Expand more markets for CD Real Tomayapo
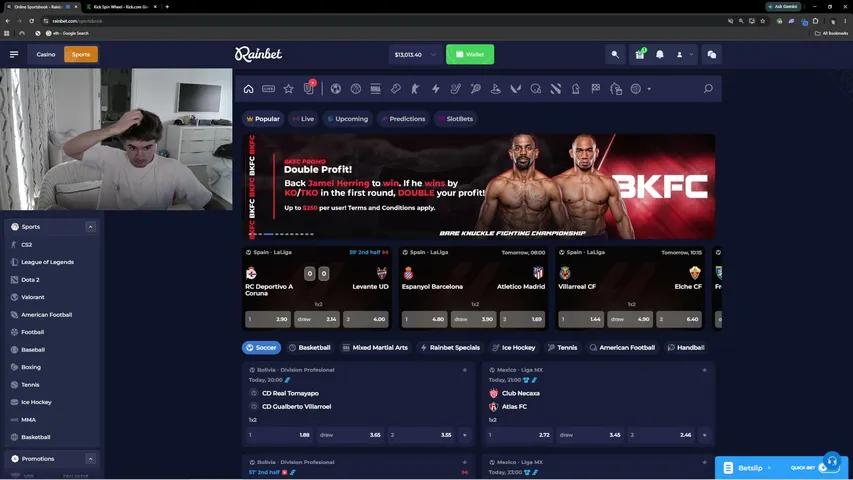This screenshot has width=853, height=480. click(x=465, y=435)
